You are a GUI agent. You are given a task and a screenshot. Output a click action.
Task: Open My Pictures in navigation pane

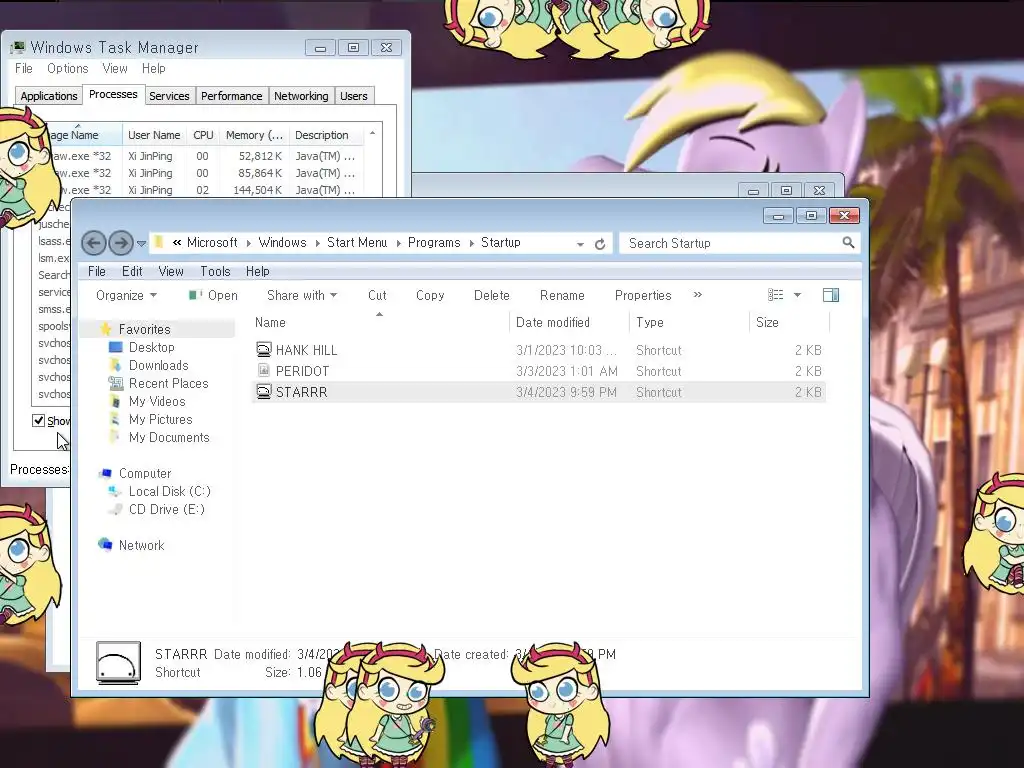point(160,419)
